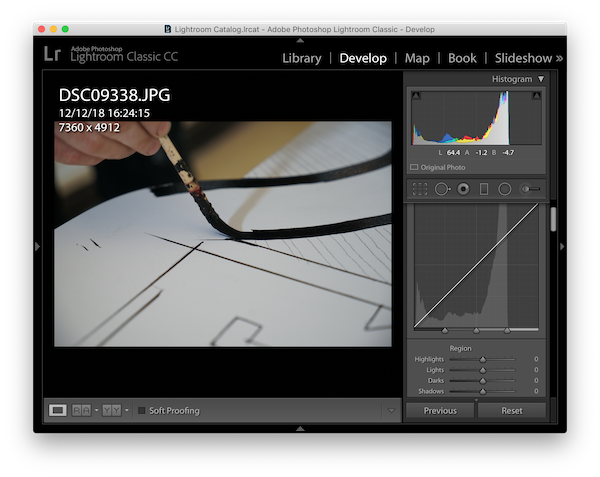Open the Library module
The height and width of the screenshot is (477, 600).
(302, 58)
